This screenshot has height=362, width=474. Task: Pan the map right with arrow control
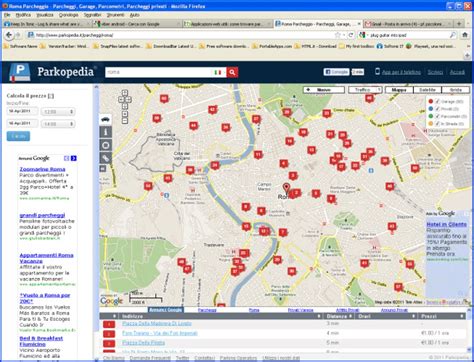click(128, 99)
